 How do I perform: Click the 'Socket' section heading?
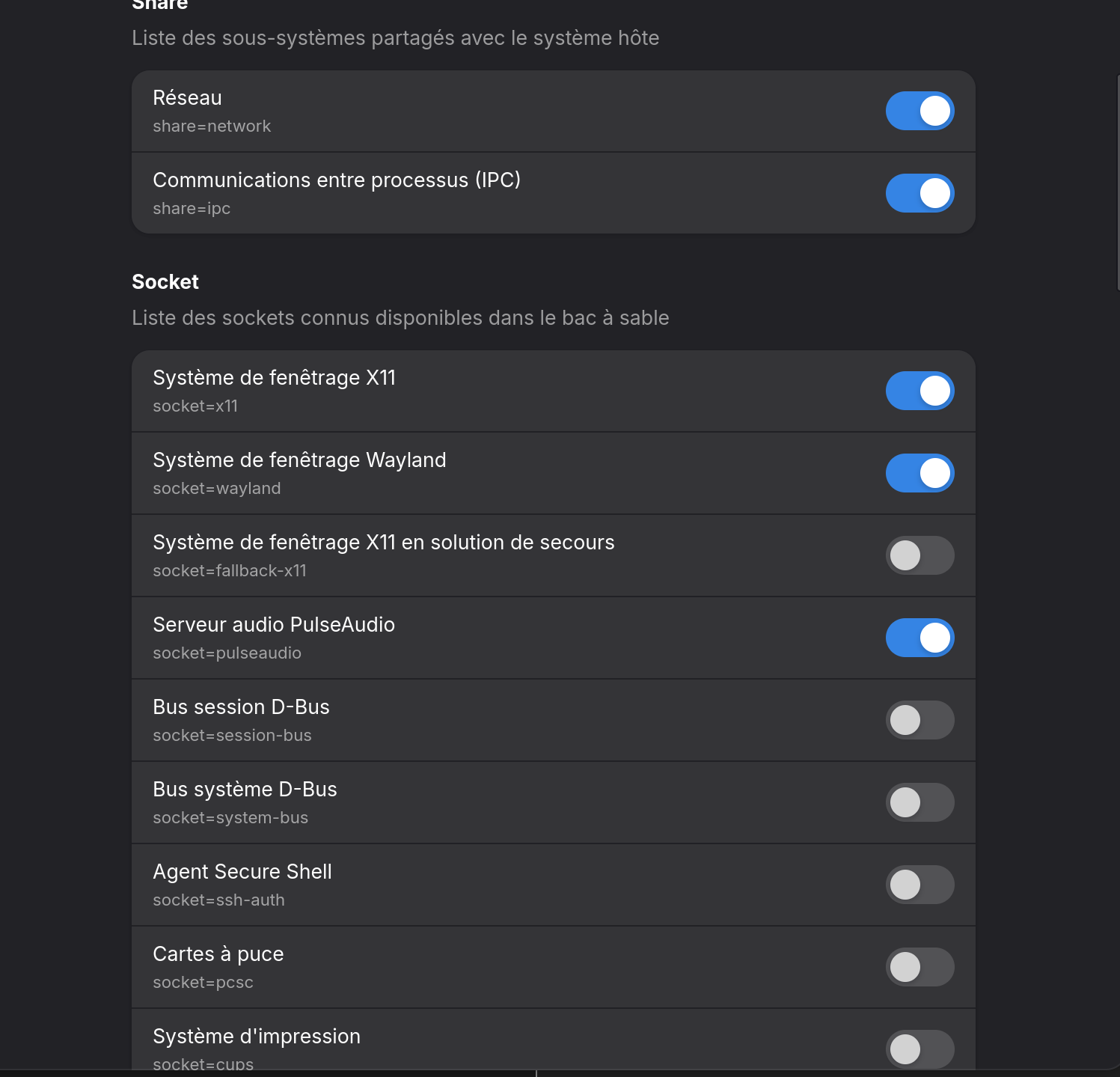click(165, 282)
